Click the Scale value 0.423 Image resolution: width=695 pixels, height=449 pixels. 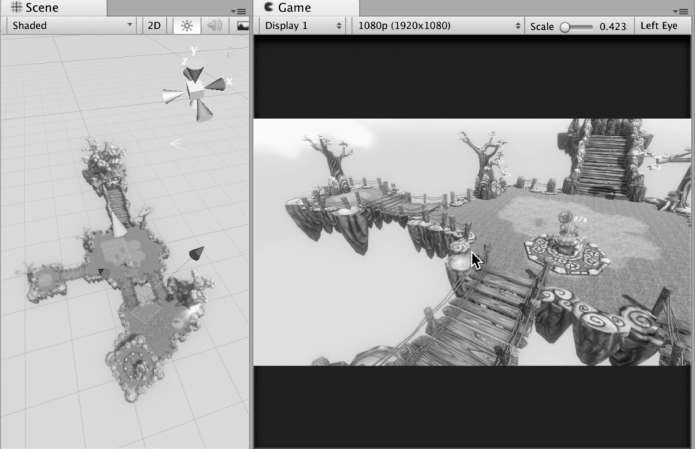pos(613,27)
